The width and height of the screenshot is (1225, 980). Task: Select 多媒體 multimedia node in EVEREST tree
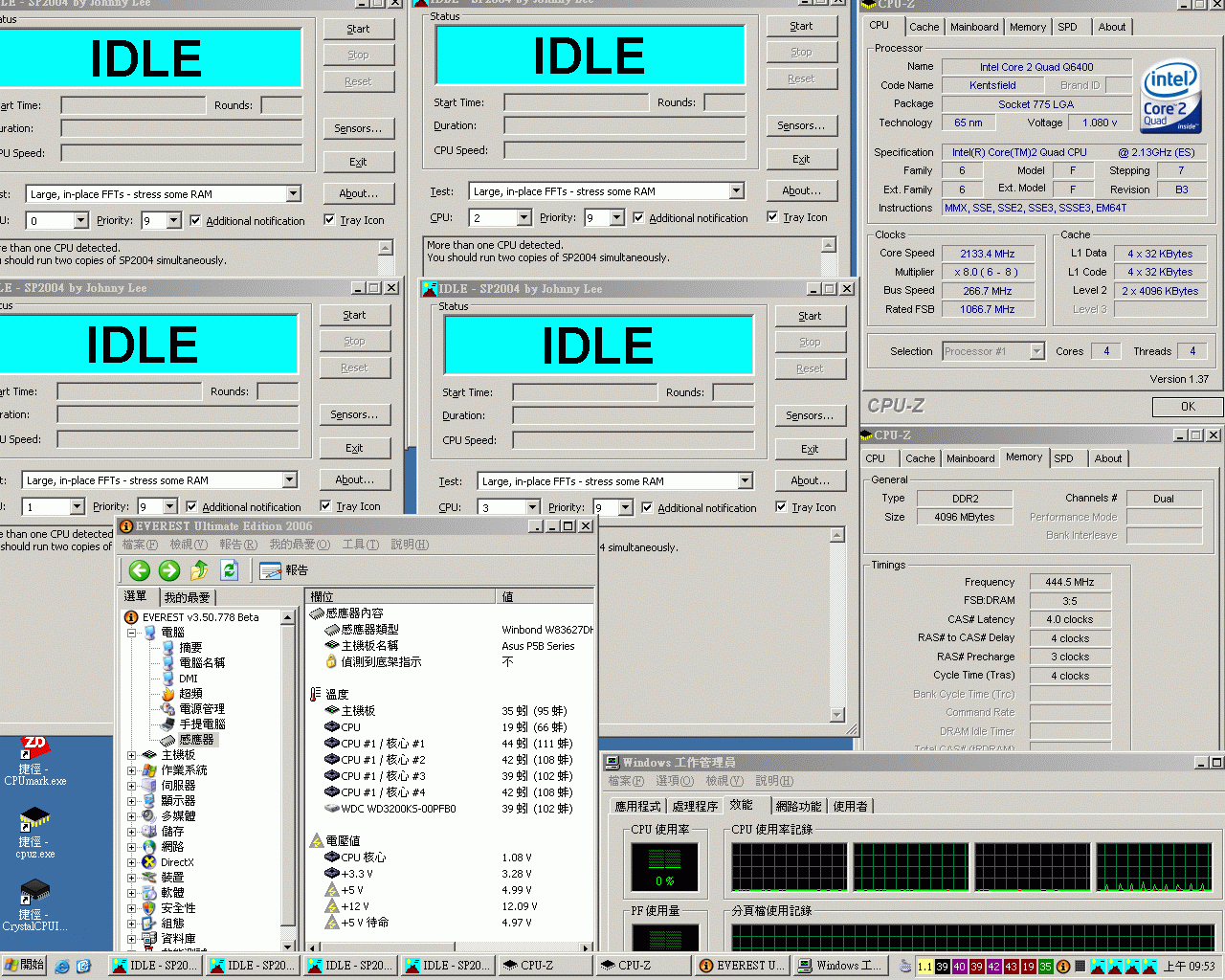tap(178, 815)
